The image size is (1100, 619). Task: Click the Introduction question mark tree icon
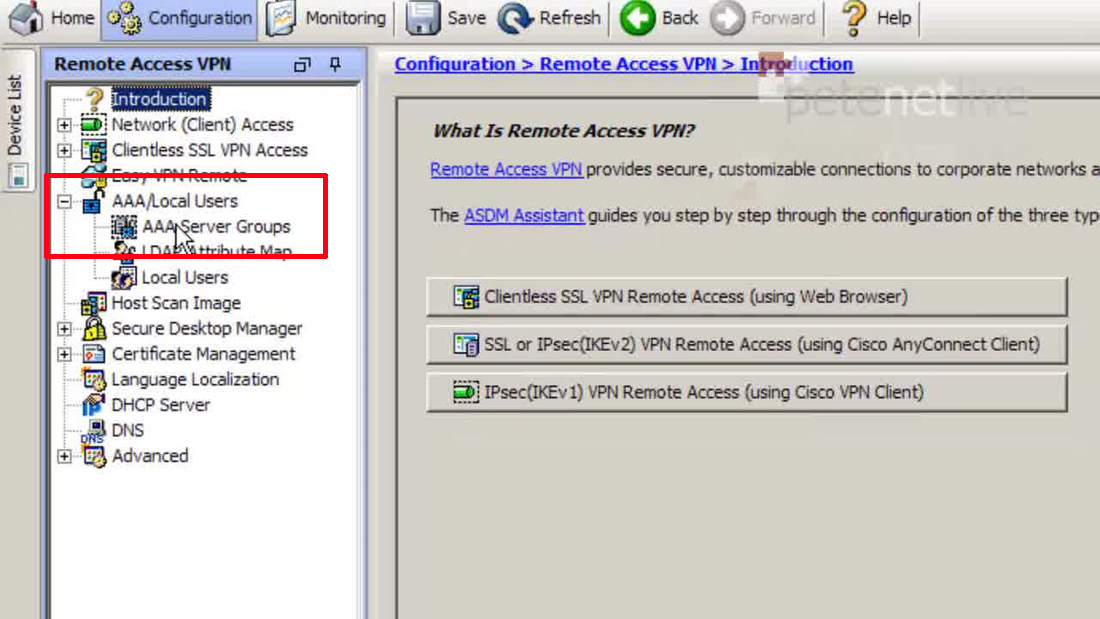coord(94,99)
